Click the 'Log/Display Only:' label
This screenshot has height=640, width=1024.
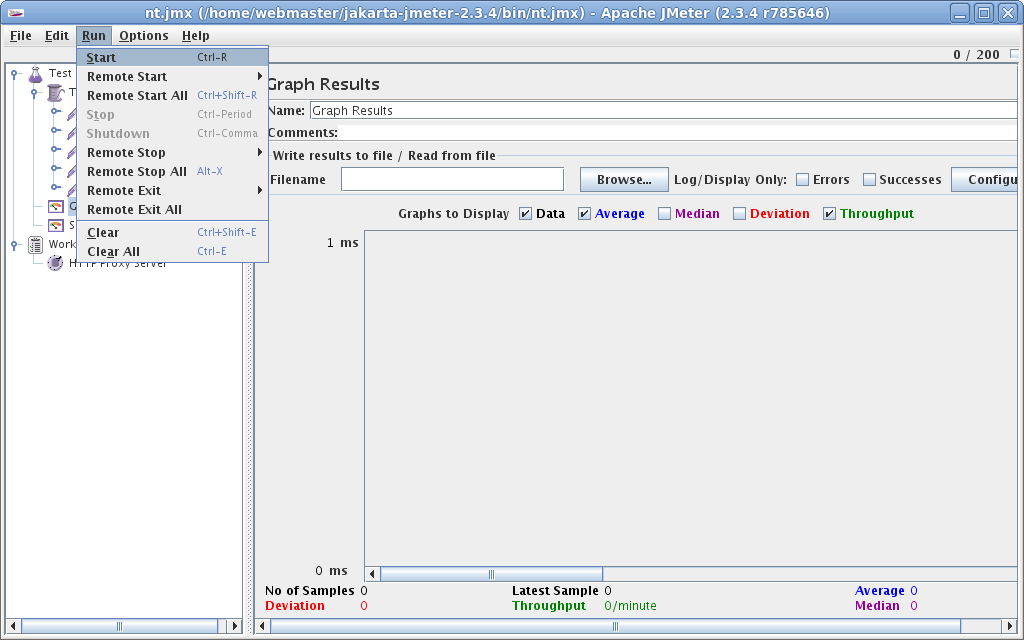(730, 180)
